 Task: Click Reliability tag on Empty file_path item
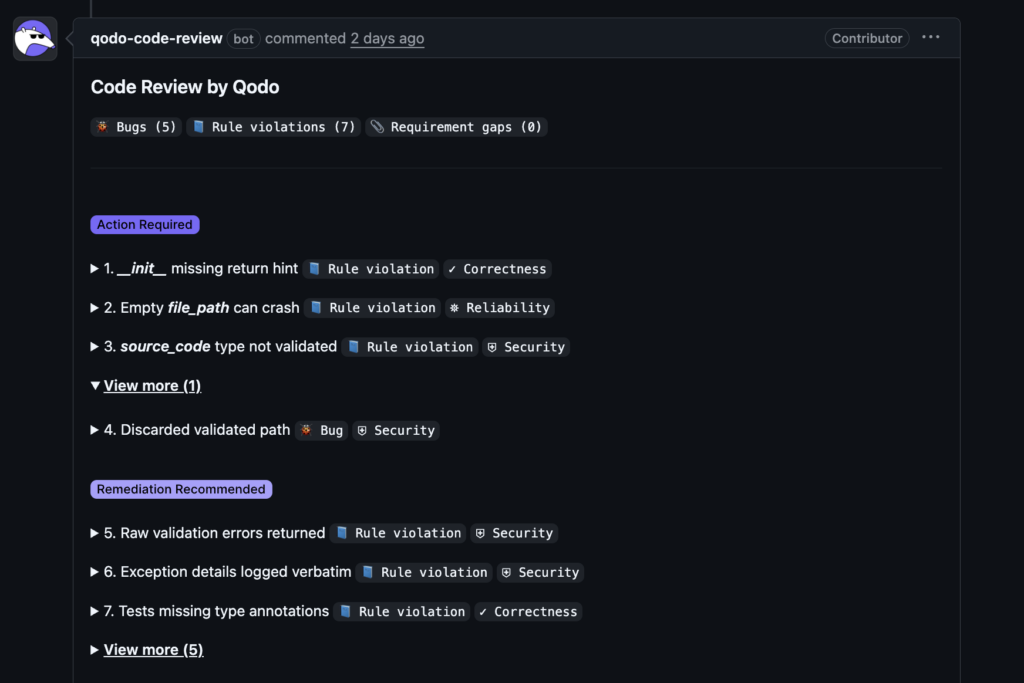[498, 308]
